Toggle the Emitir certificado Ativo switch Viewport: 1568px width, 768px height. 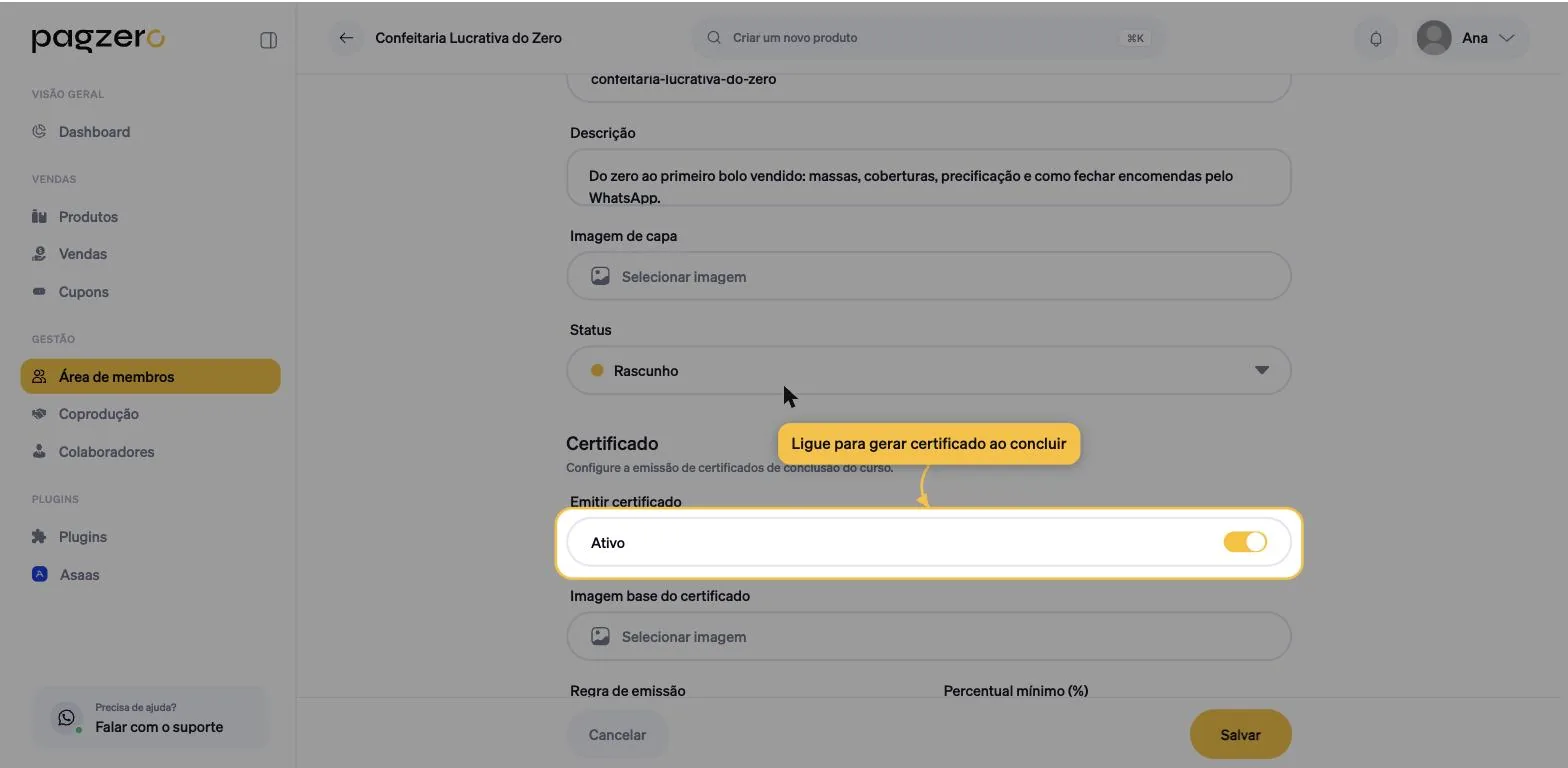pos(1245,542)
